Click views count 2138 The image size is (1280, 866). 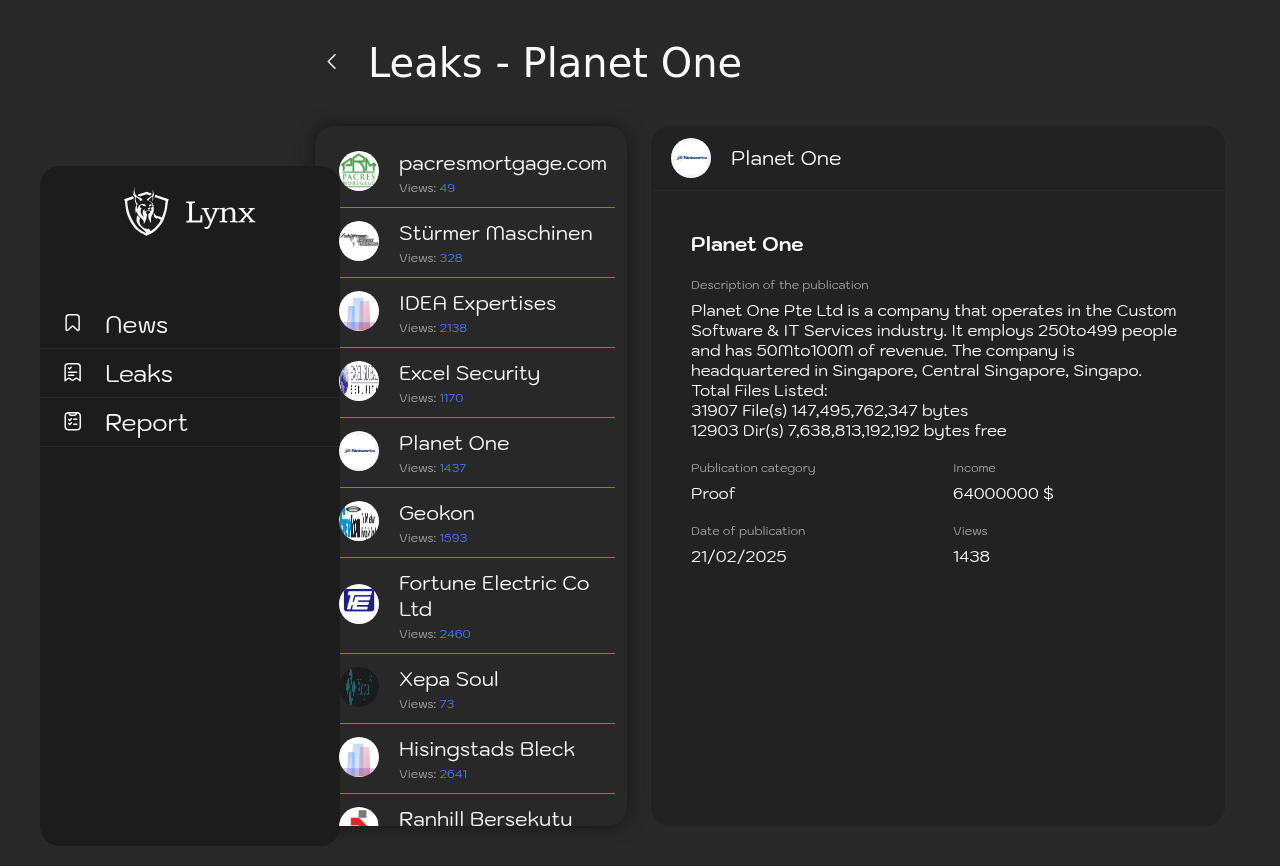(x=453, y=328)
